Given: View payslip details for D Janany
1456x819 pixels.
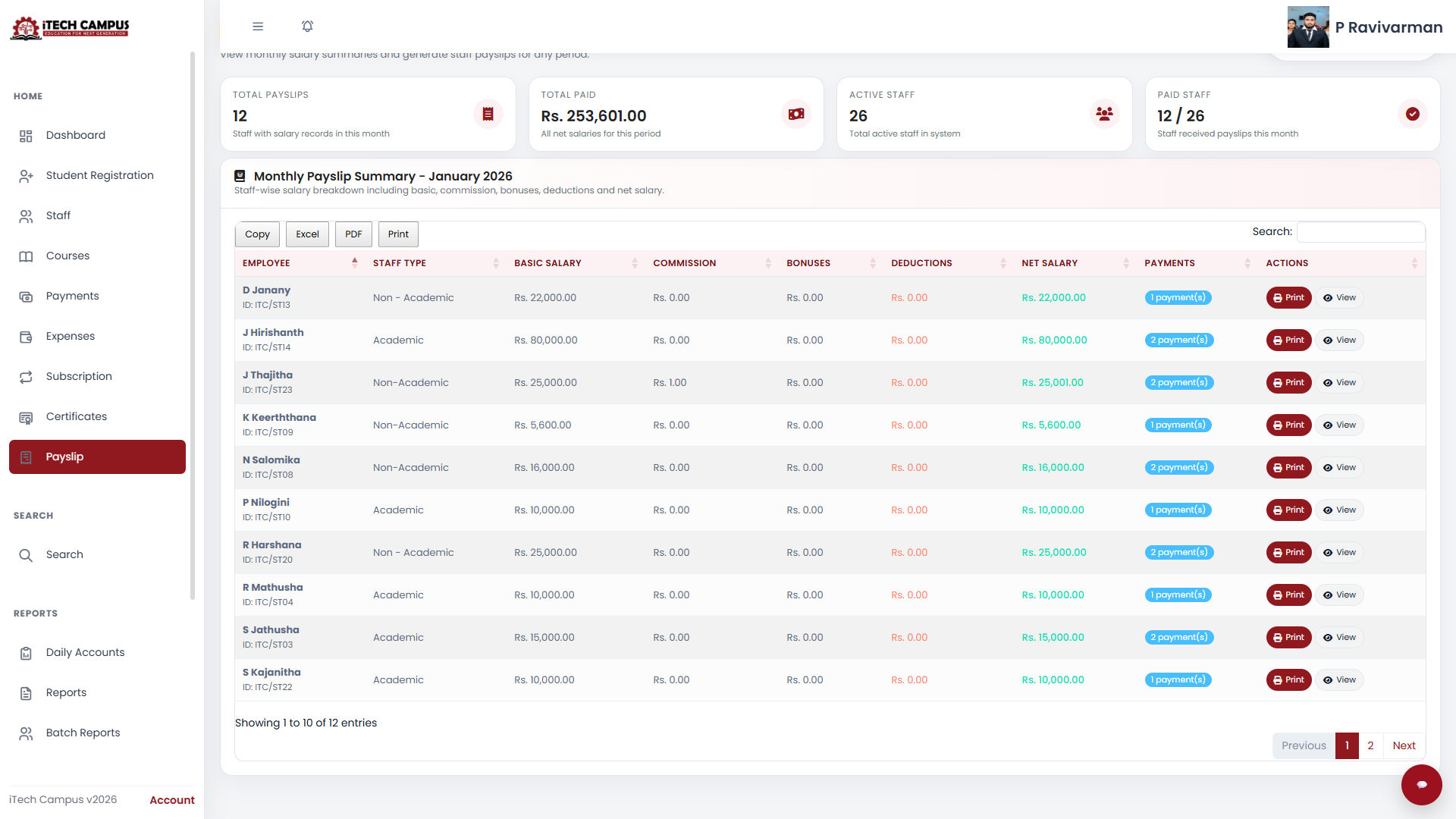Looking at the screenshot, I should click(x=1339, y=298).
